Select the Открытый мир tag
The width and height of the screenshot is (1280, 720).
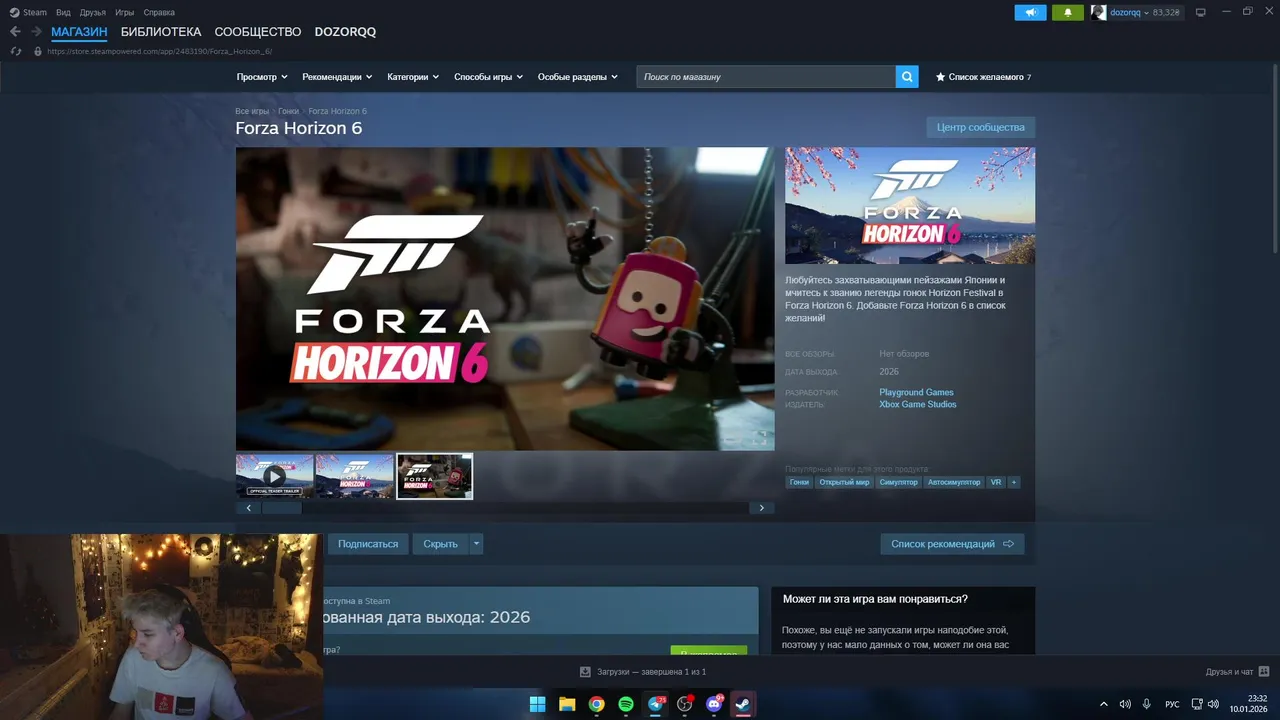(x=844, y=482)
